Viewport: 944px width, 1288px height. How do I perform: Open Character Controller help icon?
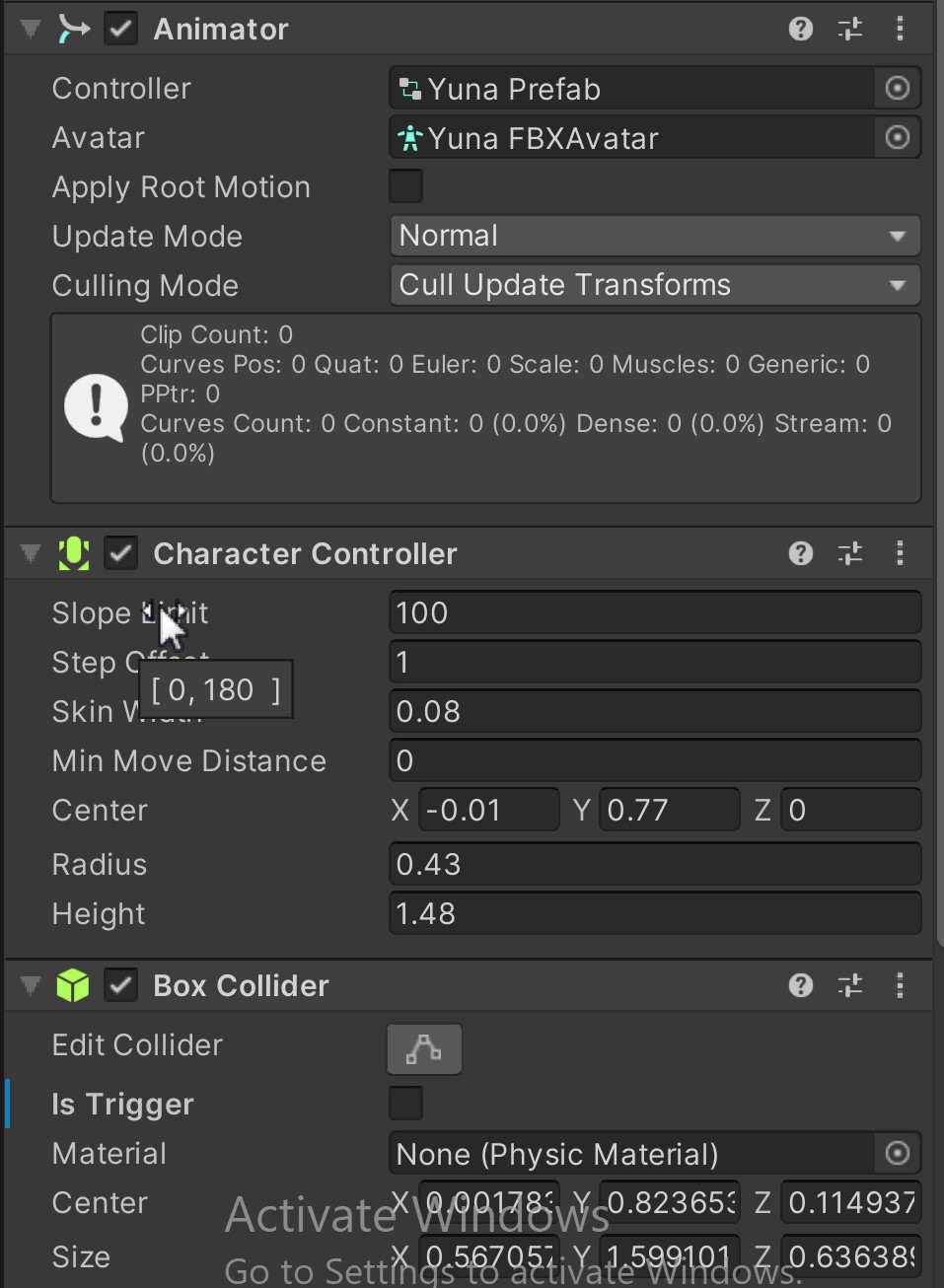801,553
